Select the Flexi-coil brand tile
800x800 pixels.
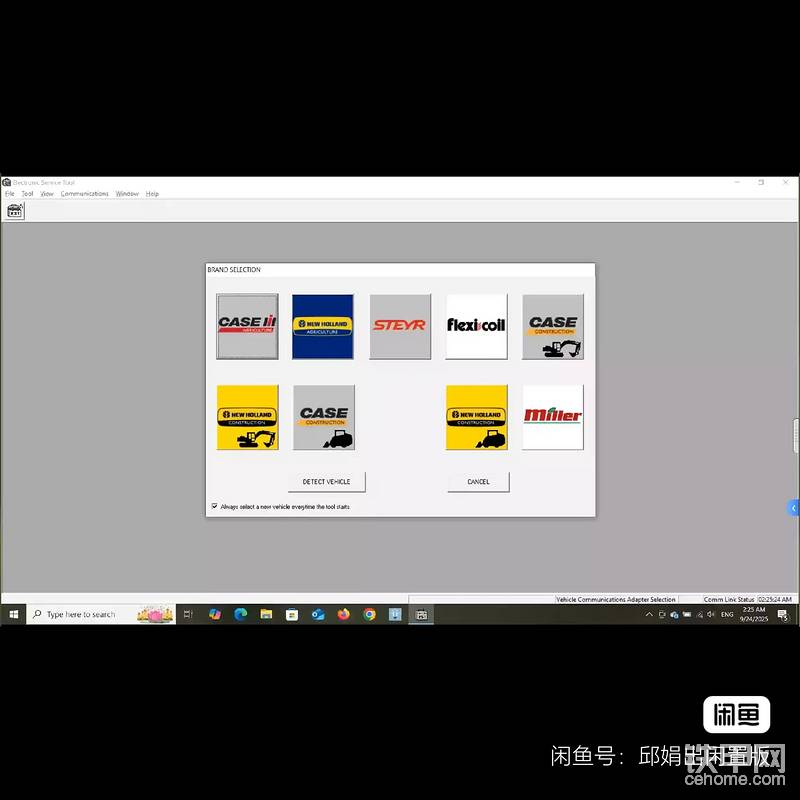(476, 326)
